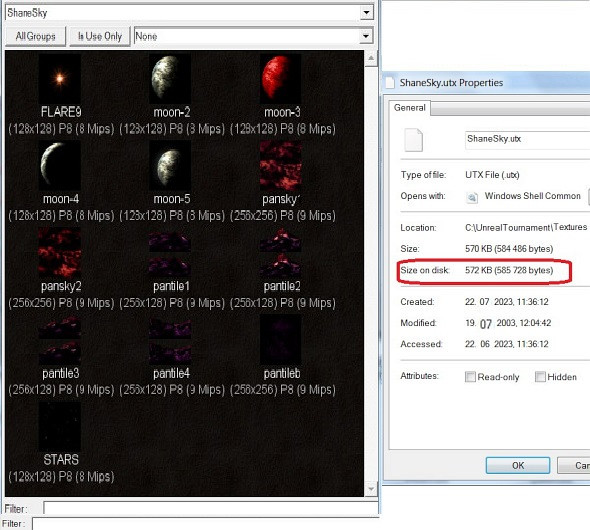Click the 'Windows Shell Common' opens-with text
590x530 pixels.
(x=532, y=196)
